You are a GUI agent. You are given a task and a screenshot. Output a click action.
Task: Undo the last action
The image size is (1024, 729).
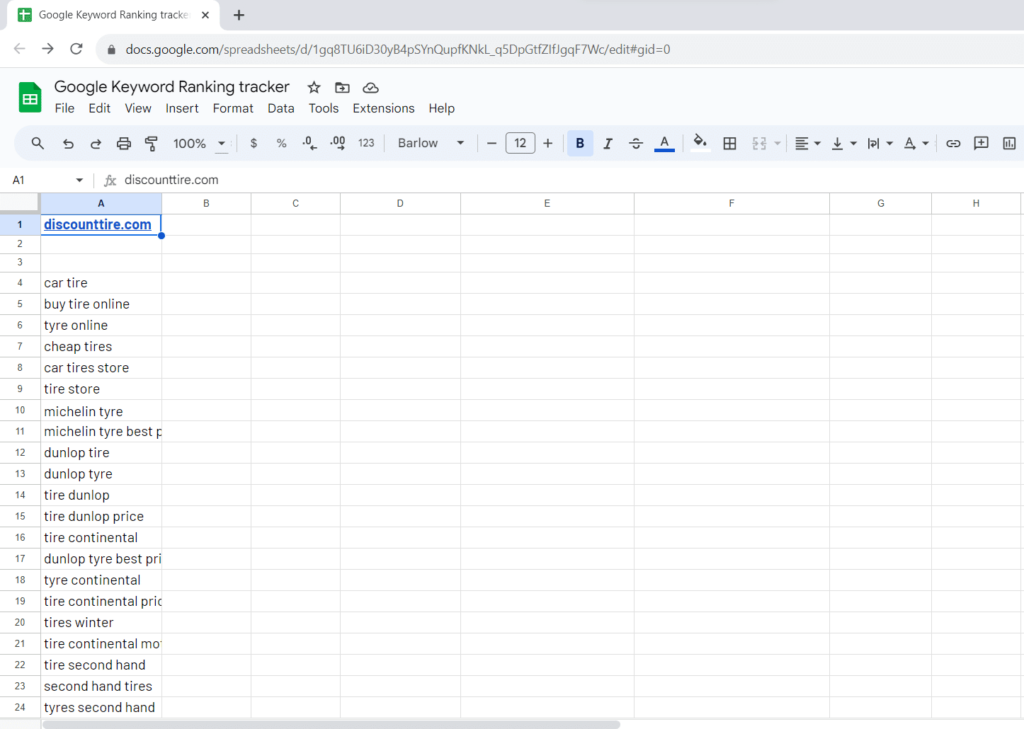[68, 144]
